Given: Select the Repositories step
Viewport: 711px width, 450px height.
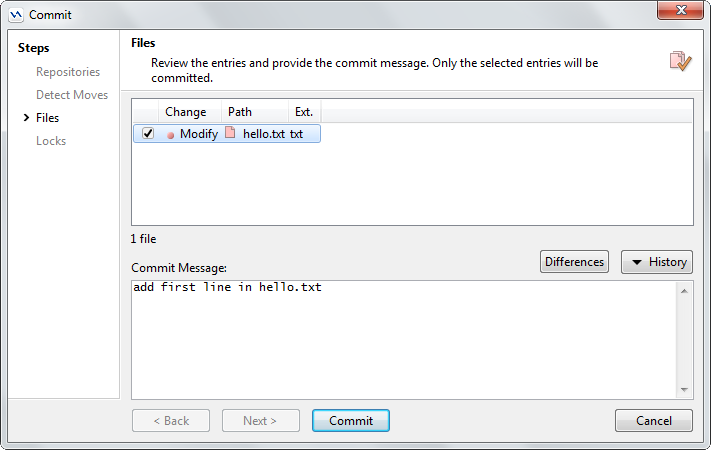Looking at the screenshot, I should [x=68, y=72].
